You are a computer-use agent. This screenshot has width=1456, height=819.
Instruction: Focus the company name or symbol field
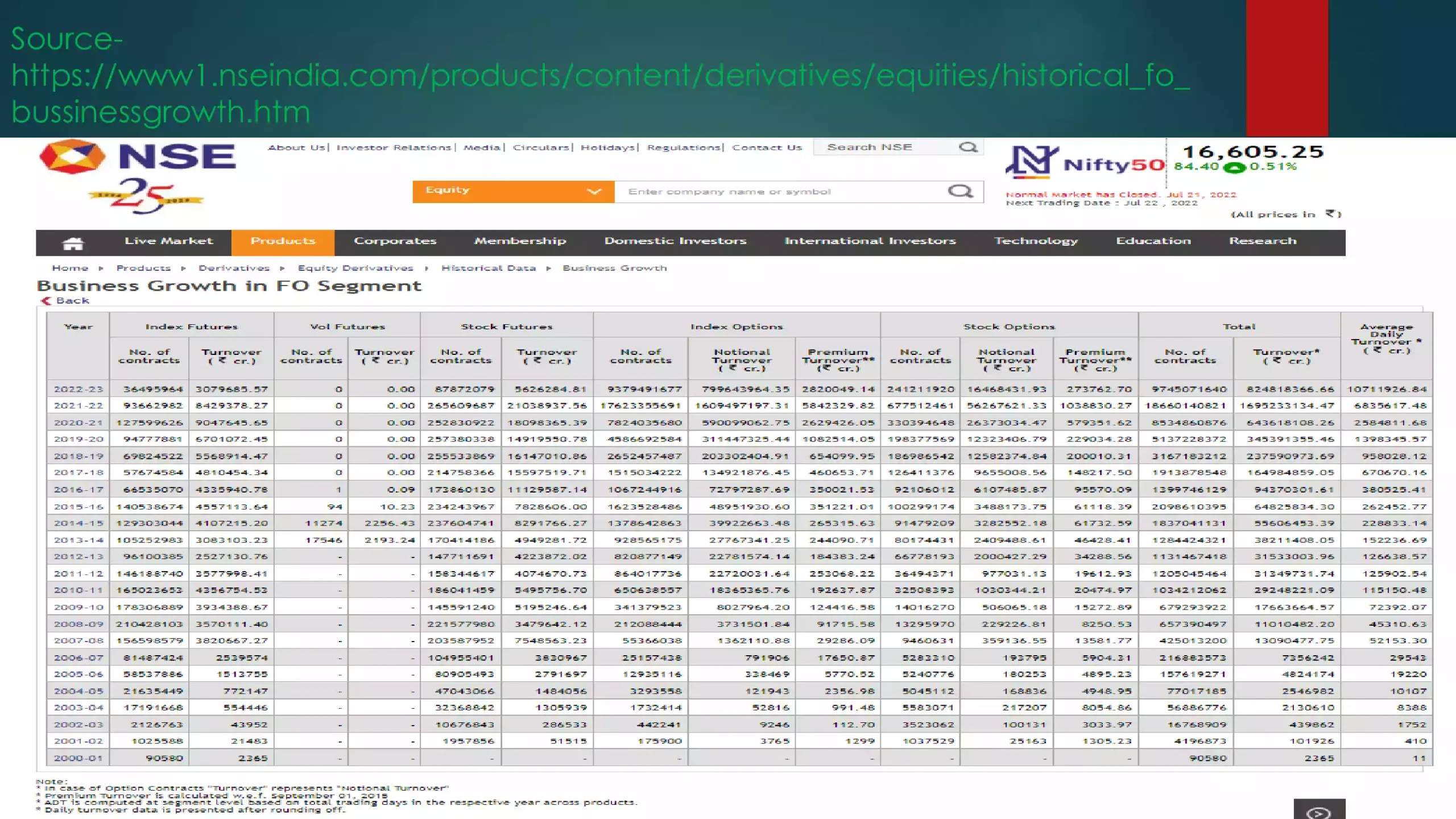799,192
